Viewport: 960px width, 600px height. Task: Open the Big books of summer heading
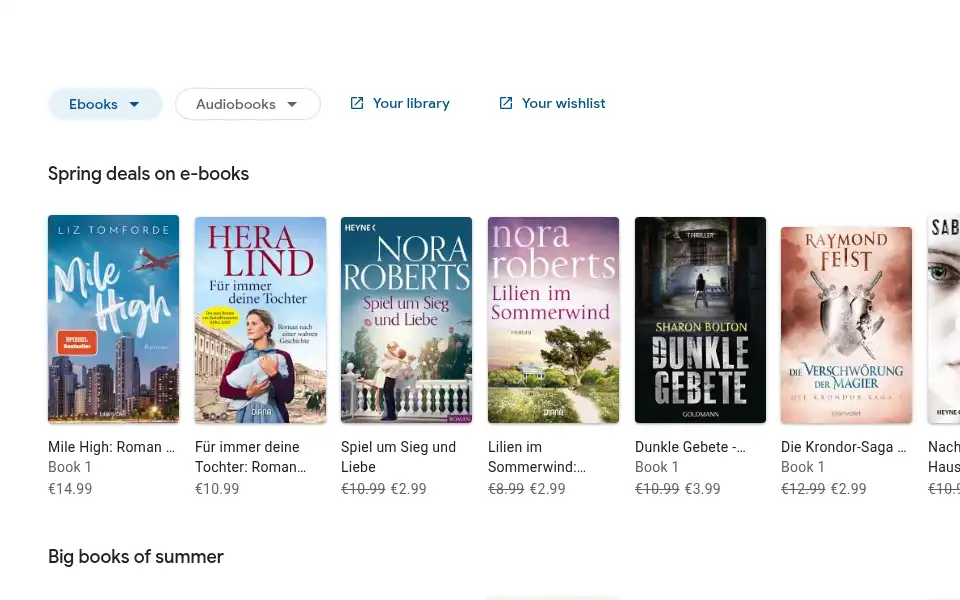point(136,557)
